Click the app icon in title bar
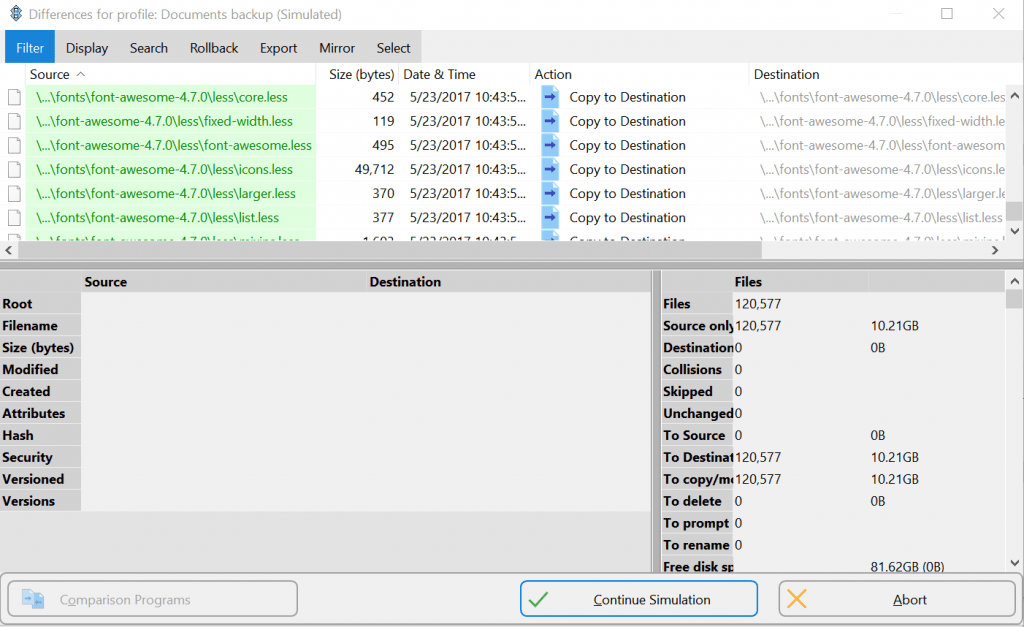The width and height of the screenshot is (1024, 627). (x=16, y=14)
